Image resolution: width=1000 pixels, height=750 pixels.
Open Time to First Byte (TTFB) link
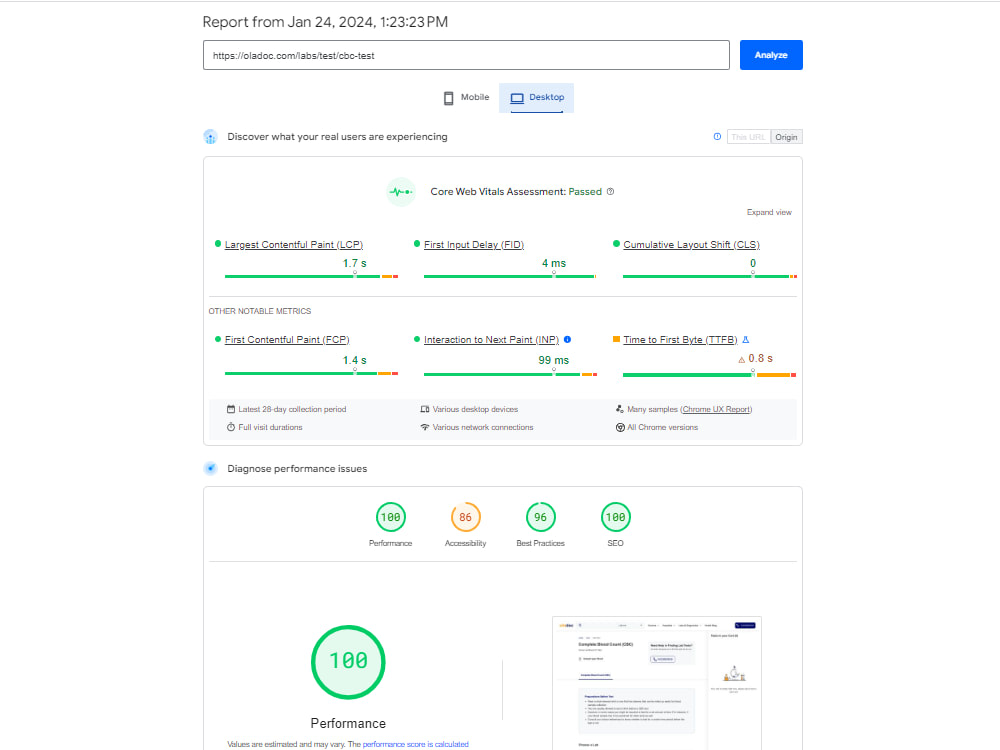pyautogui.click(x=680, y=340)
